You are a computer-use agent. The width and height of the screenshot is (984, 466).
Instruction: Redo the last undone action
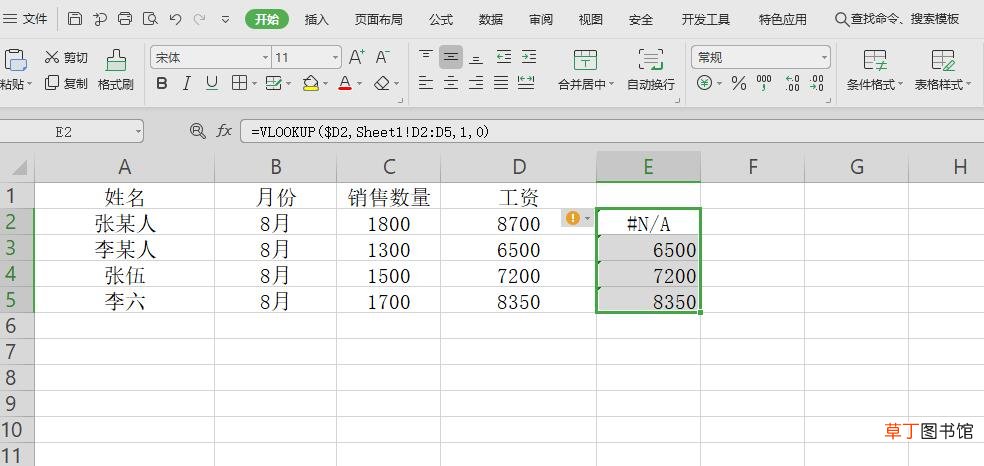click(200, 19)
